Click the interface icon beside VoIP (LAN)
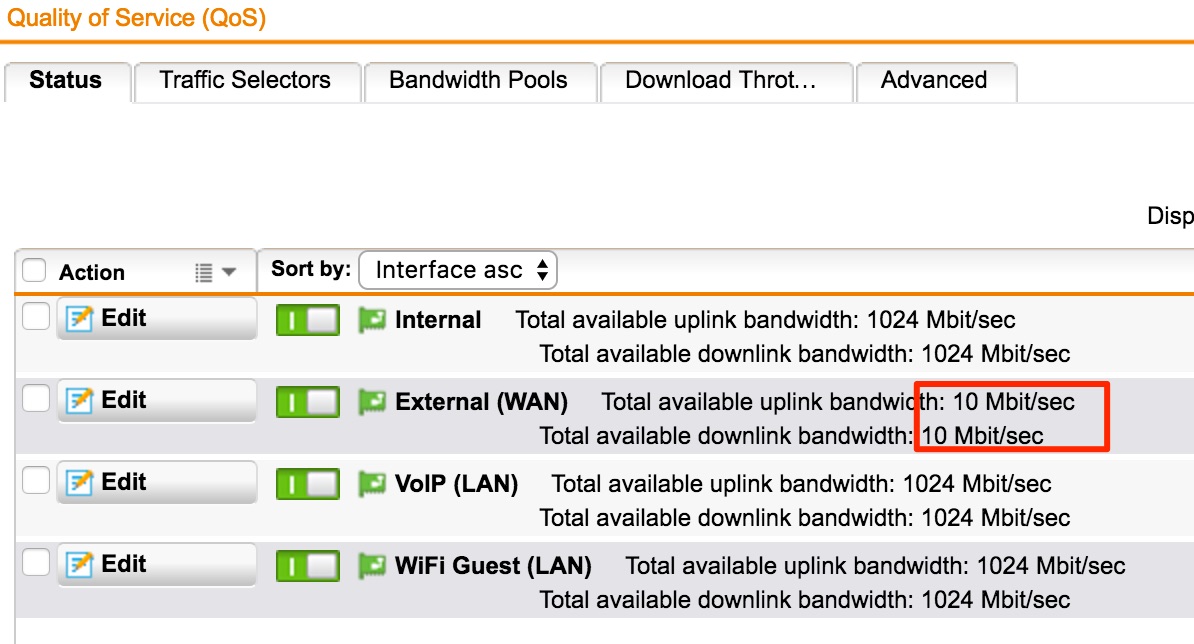 [372, 484]
